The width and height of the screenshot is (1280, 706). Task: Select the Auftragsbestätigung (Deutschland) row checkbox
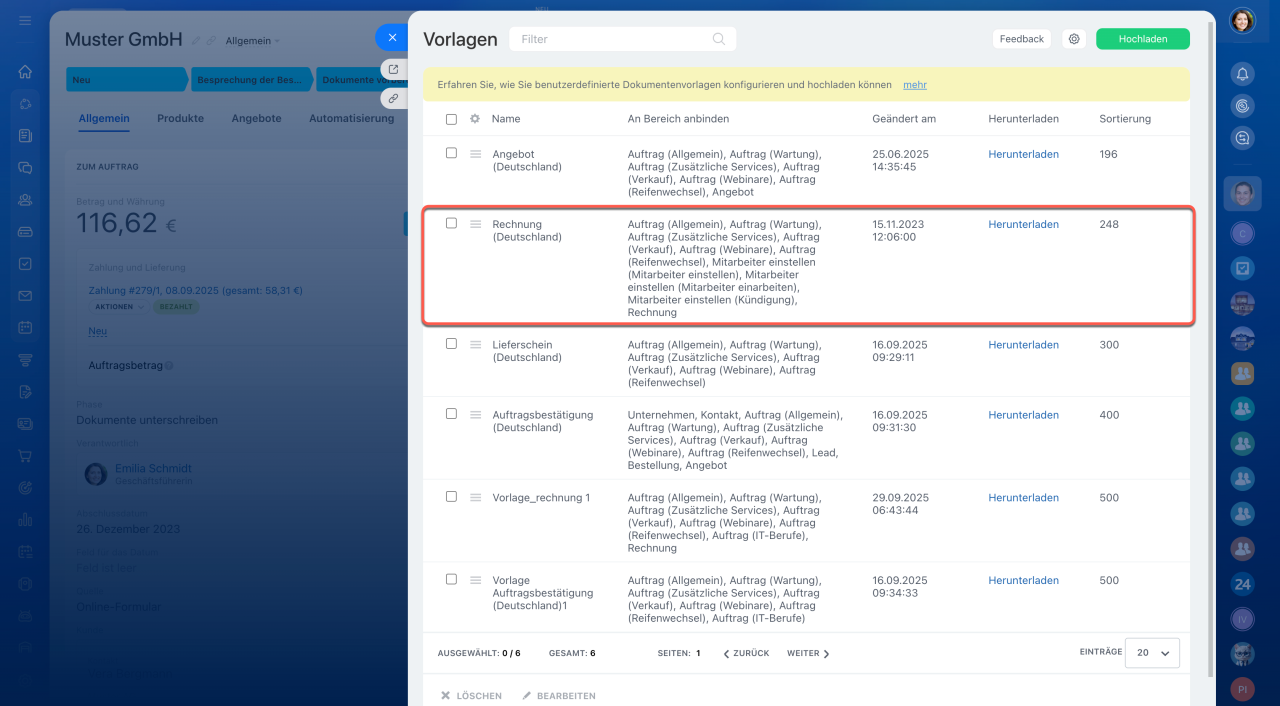[451, 413]
